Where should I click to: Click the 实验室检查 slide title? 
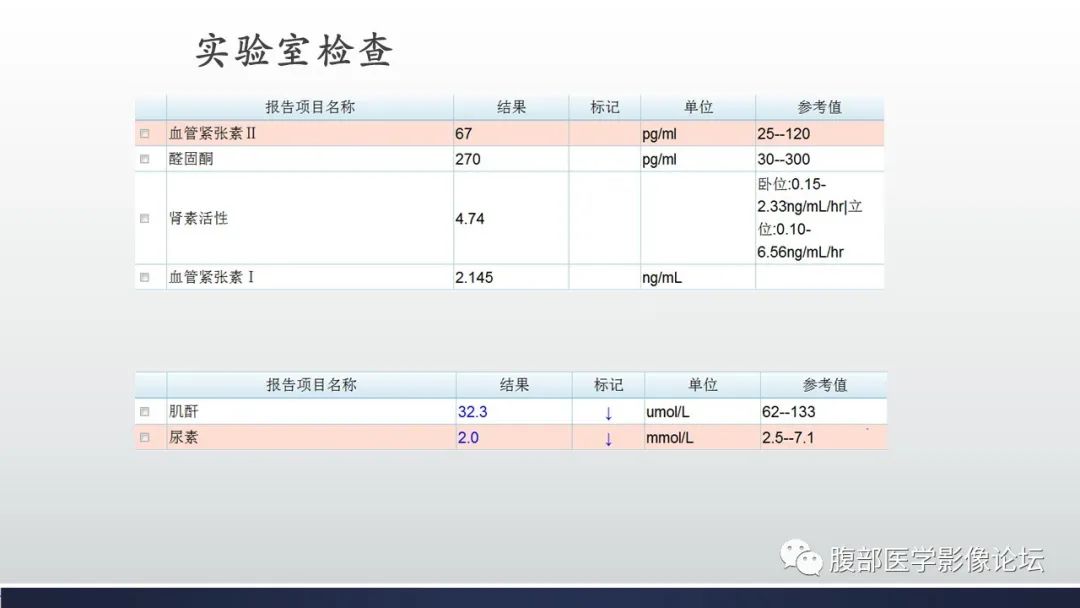coord(294,52)
